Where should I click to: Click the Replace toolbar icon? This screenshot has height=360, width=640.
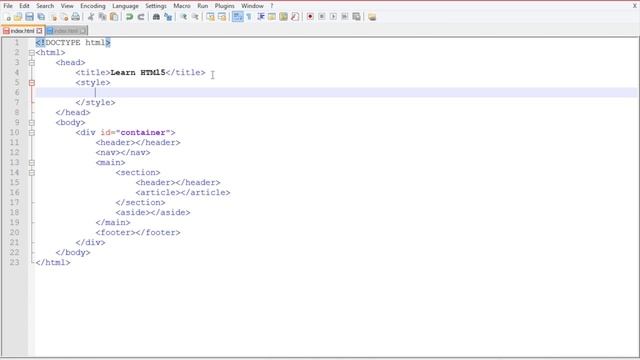tap(168, 17)
